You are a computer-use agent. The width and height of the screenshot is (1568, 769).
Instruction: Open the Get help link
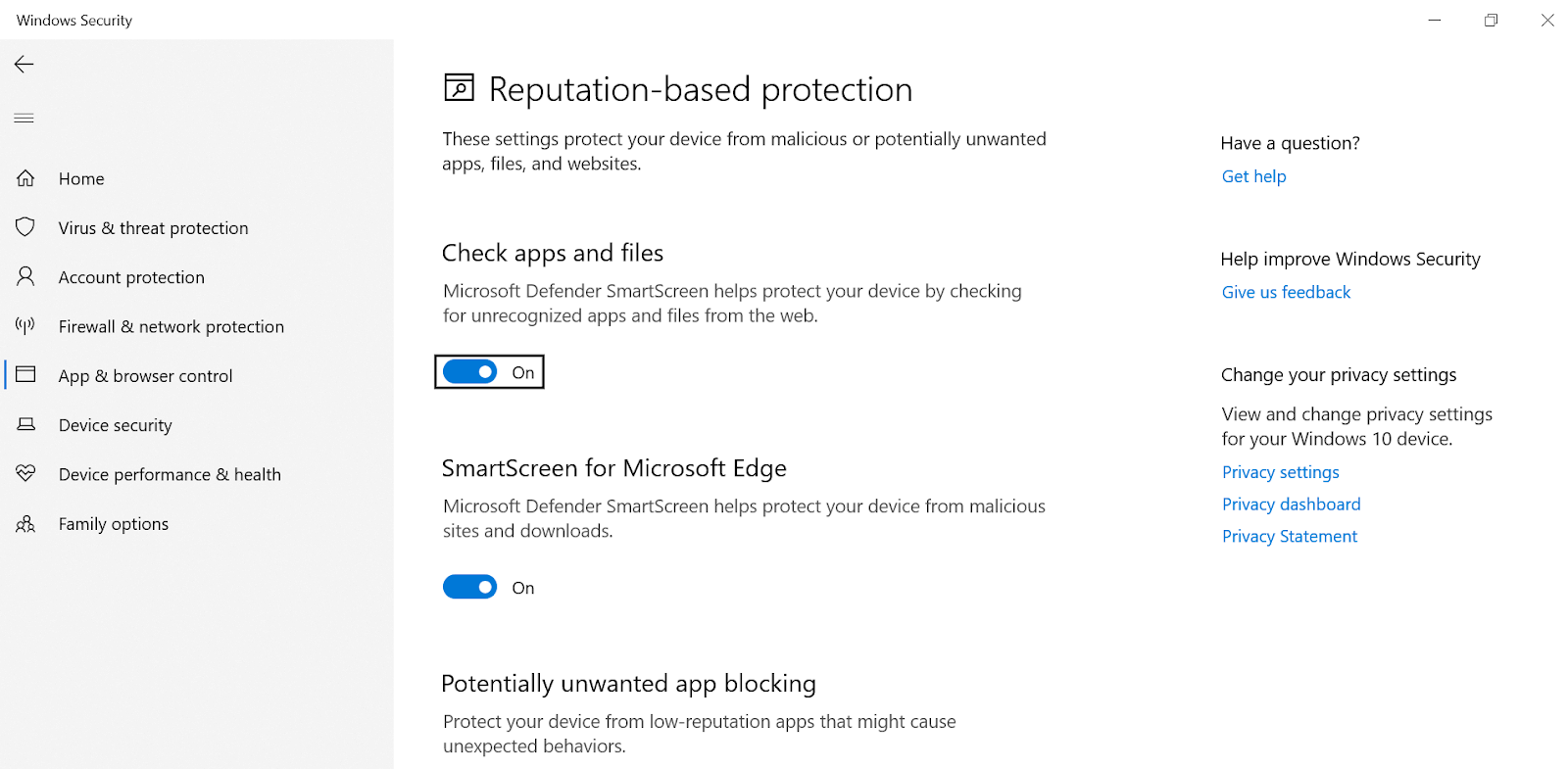[1253, 176]
